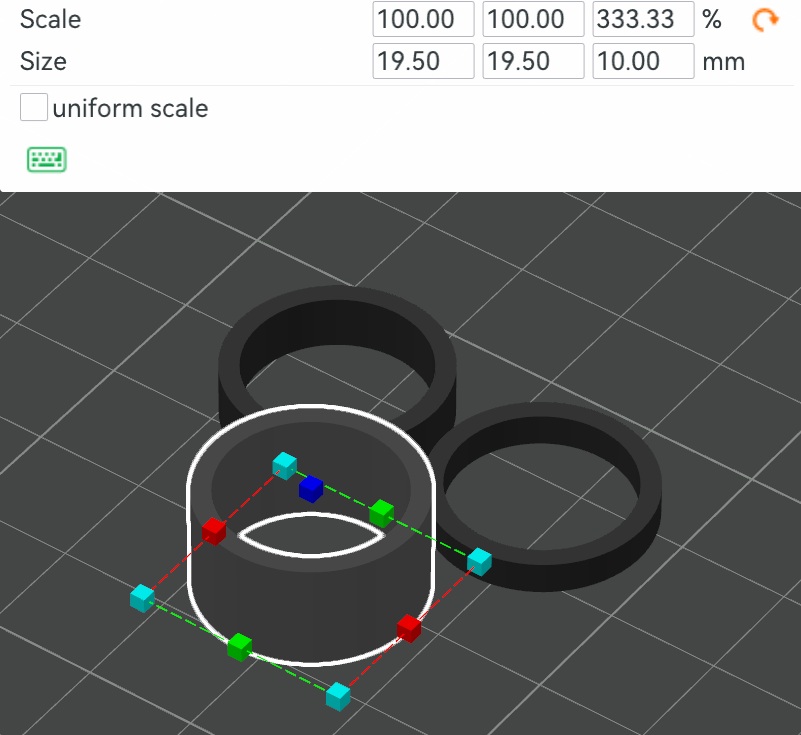Select the red scale handle on the left
Viewport: 801px width, 735px height.
214,531
